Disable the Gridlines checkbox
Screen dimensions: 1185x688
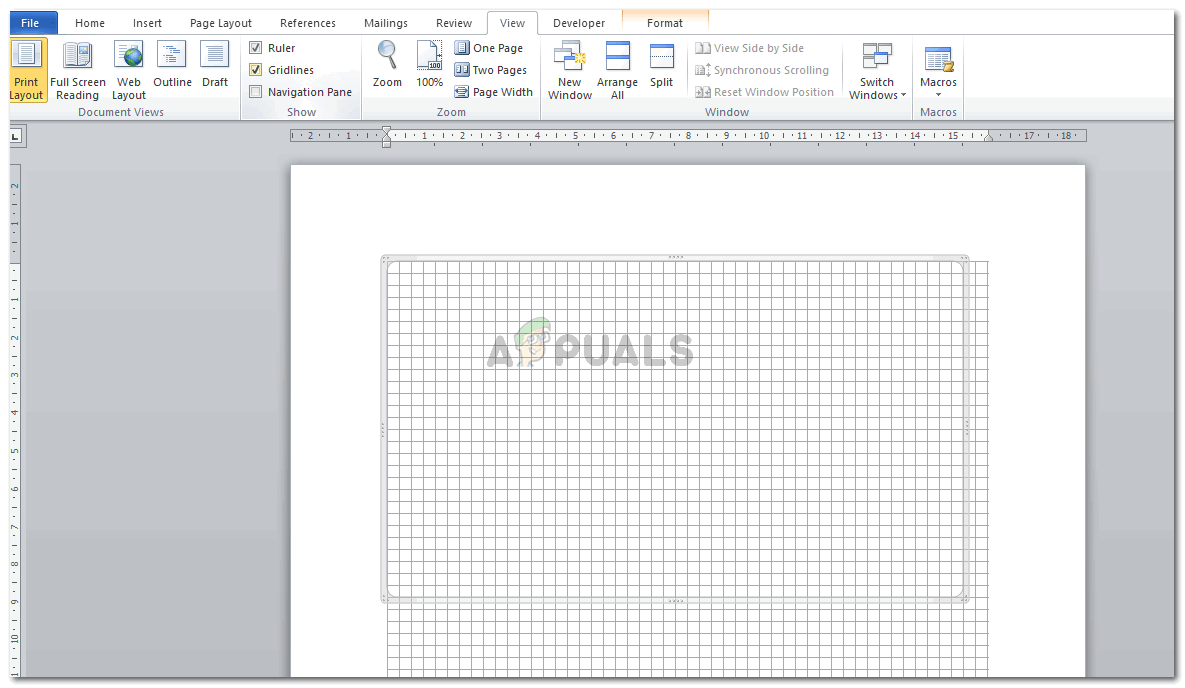click(256, 70)
